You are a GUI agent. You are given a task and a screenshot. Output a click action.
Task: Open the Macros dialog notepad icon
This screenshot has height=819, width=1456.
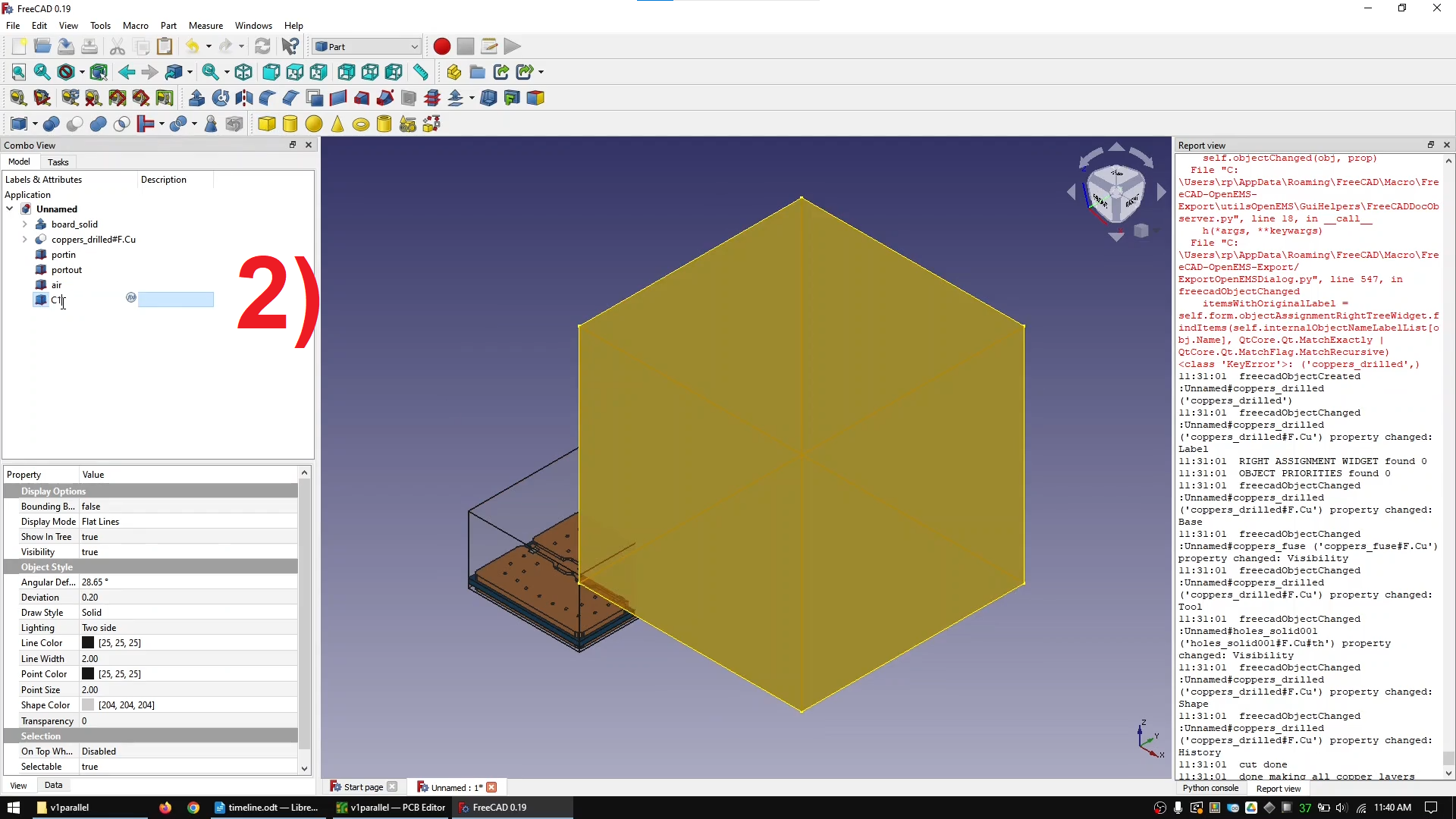(x=489, y=46)
